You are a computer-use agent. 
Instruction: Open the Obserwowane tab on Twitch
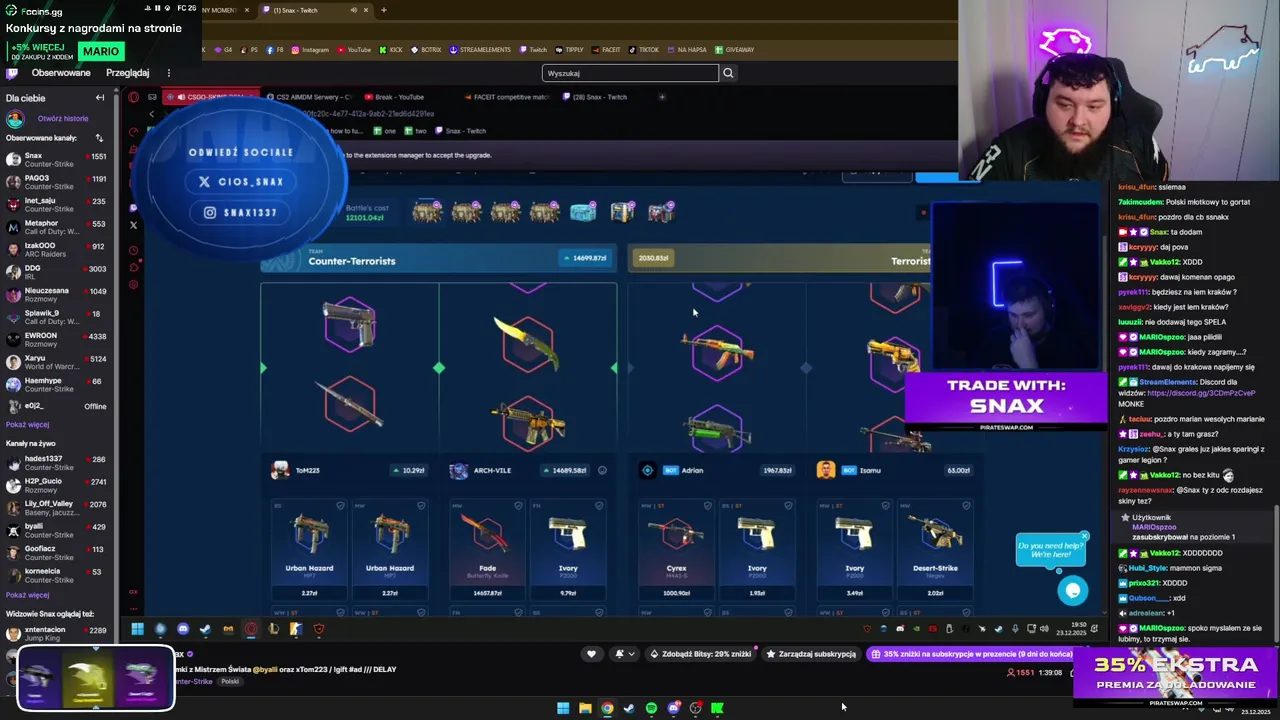[x=61, y=73]
